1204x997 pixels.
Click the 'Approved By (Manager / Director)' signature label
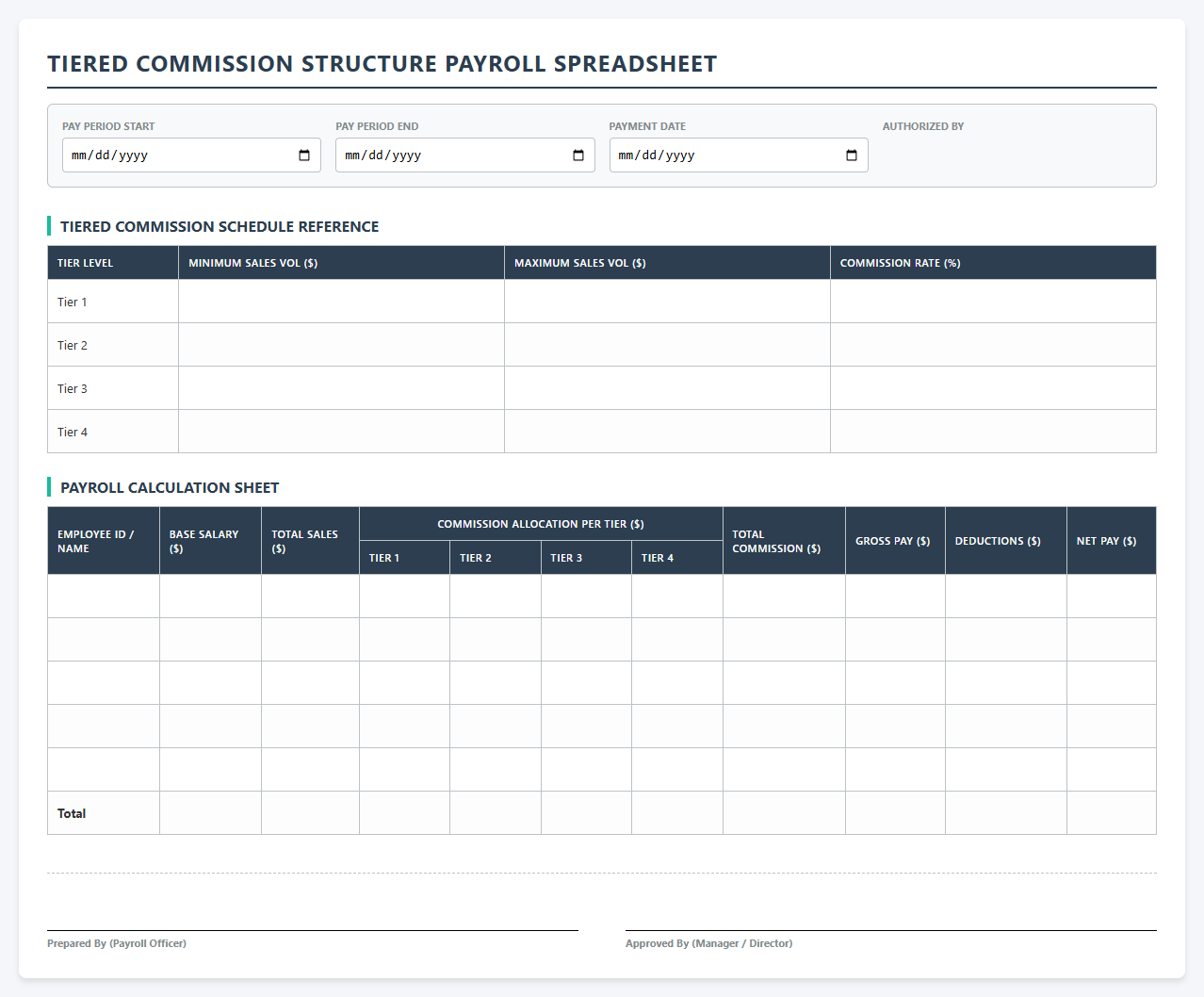click(x=708, y=943)
